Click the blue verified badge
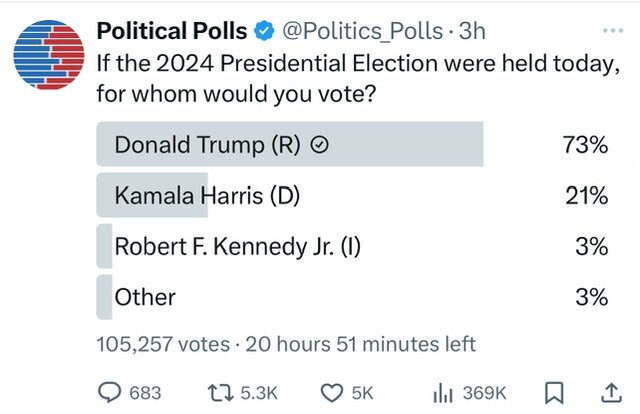Screen dimensions: 640x414 [x=264, y=31]
